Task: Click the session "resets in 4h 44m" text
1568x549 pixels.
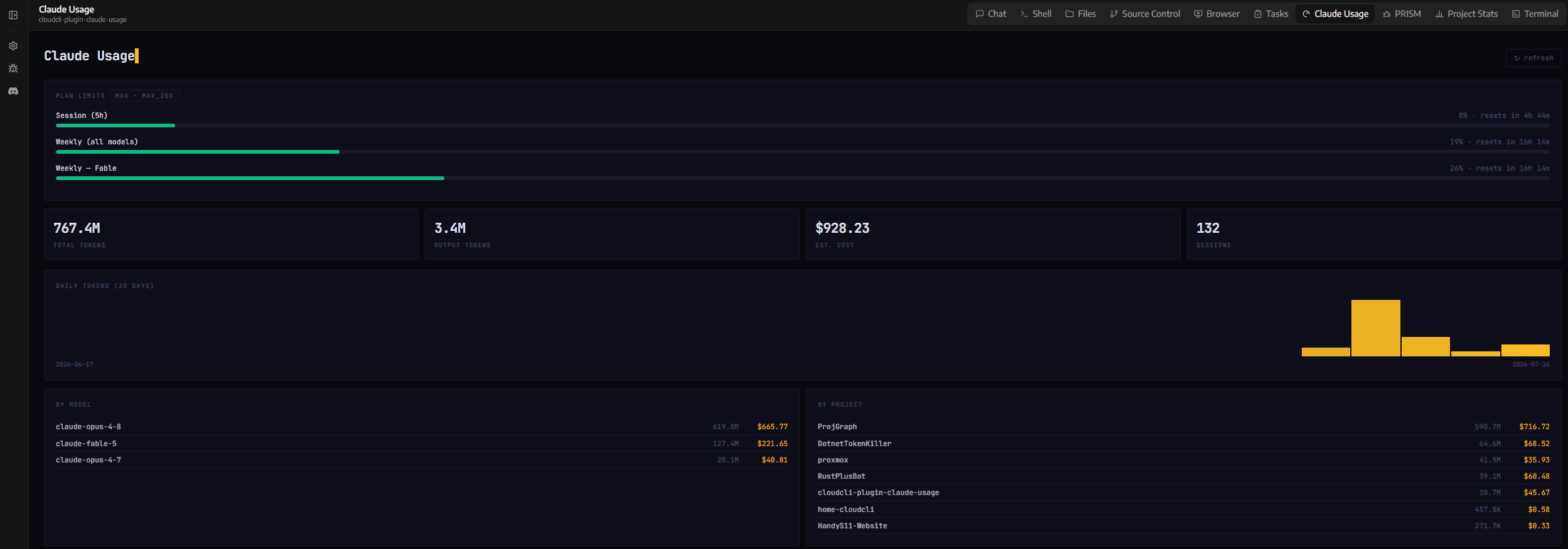Action: point(1515,115)
